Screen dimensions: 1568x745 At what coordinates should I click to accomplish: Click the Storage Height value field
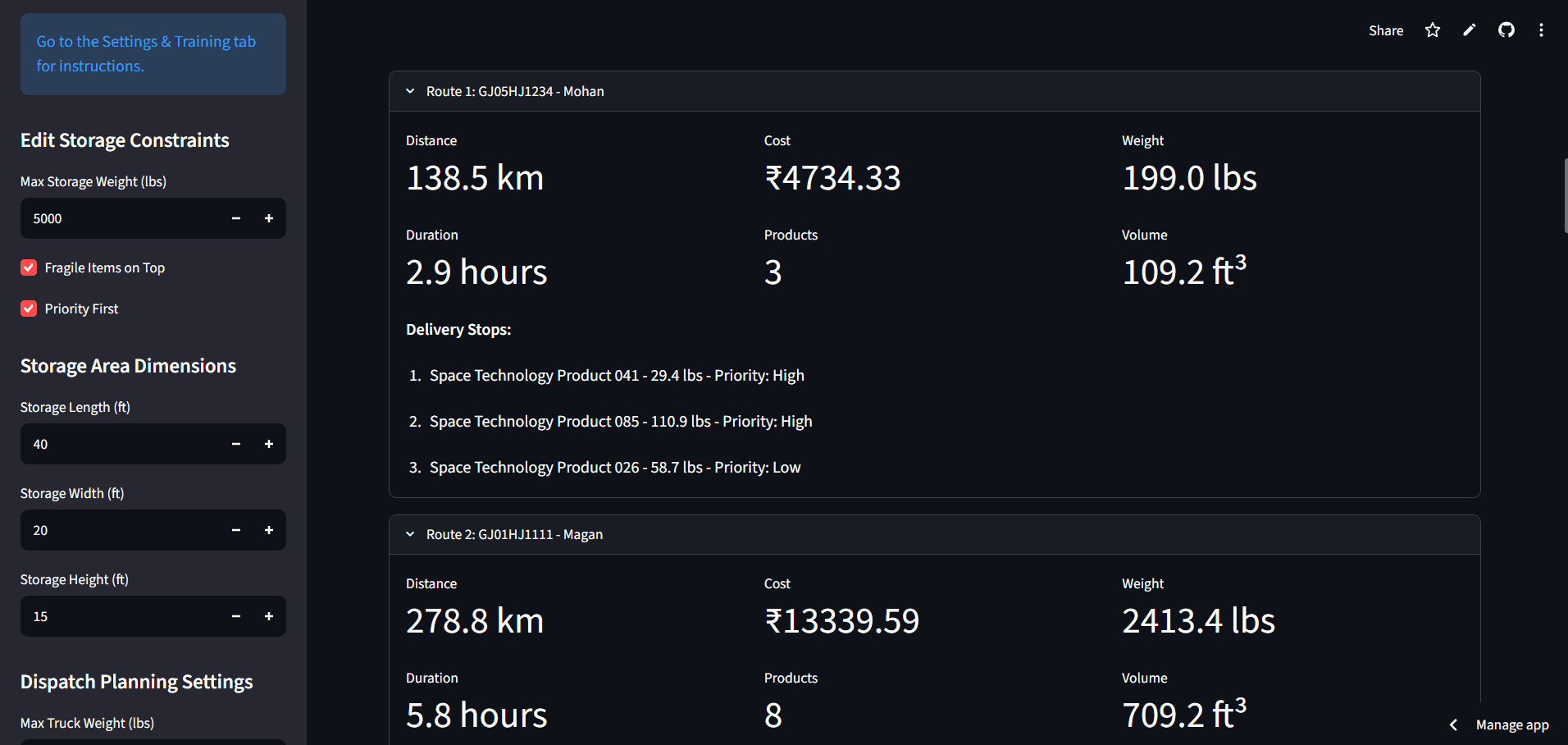click(121, 616)
